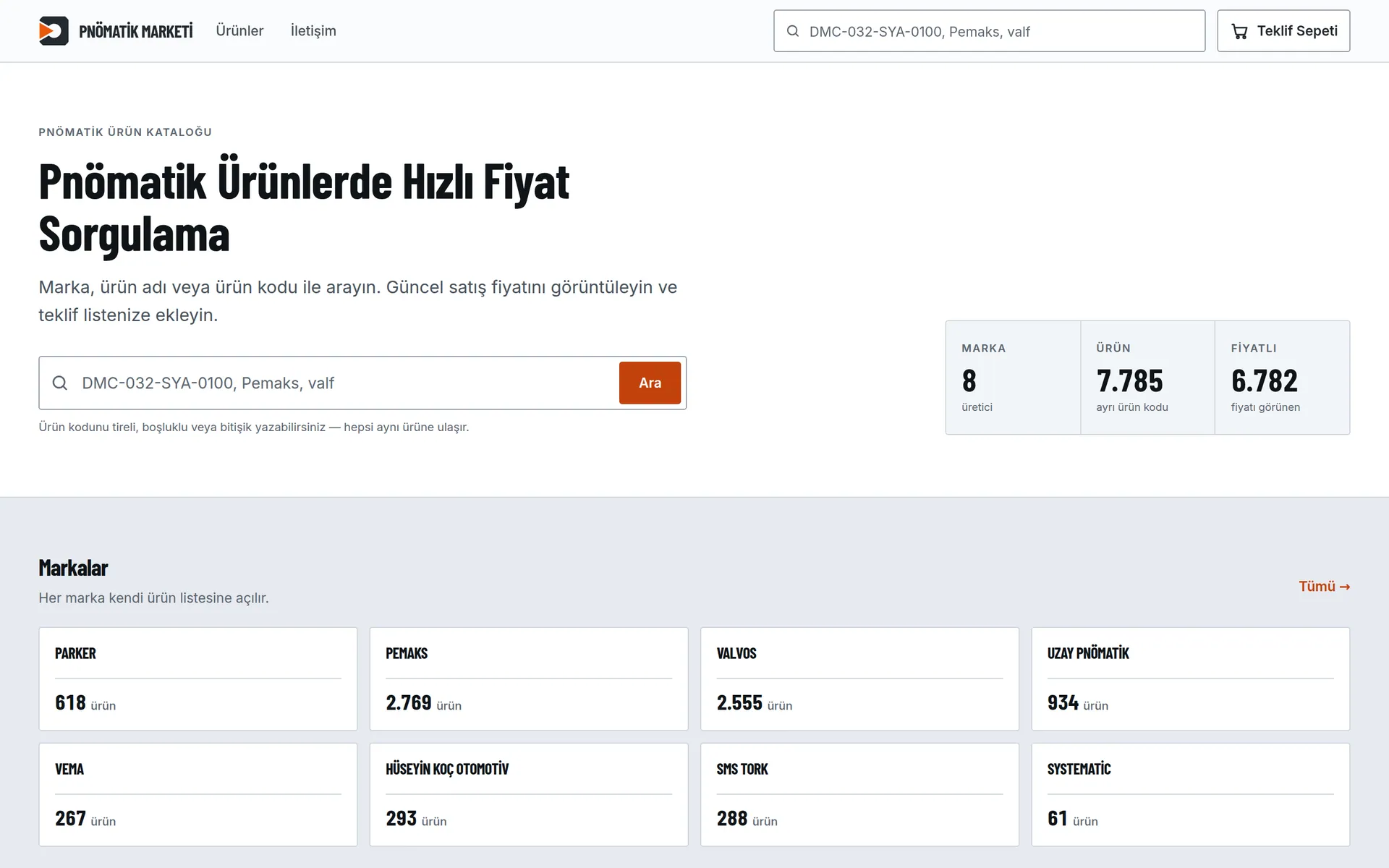The image size is (1389, 868).
Task: Click the ÜRÜN stat showing 7.785
Action: [x=1148, y=378]
